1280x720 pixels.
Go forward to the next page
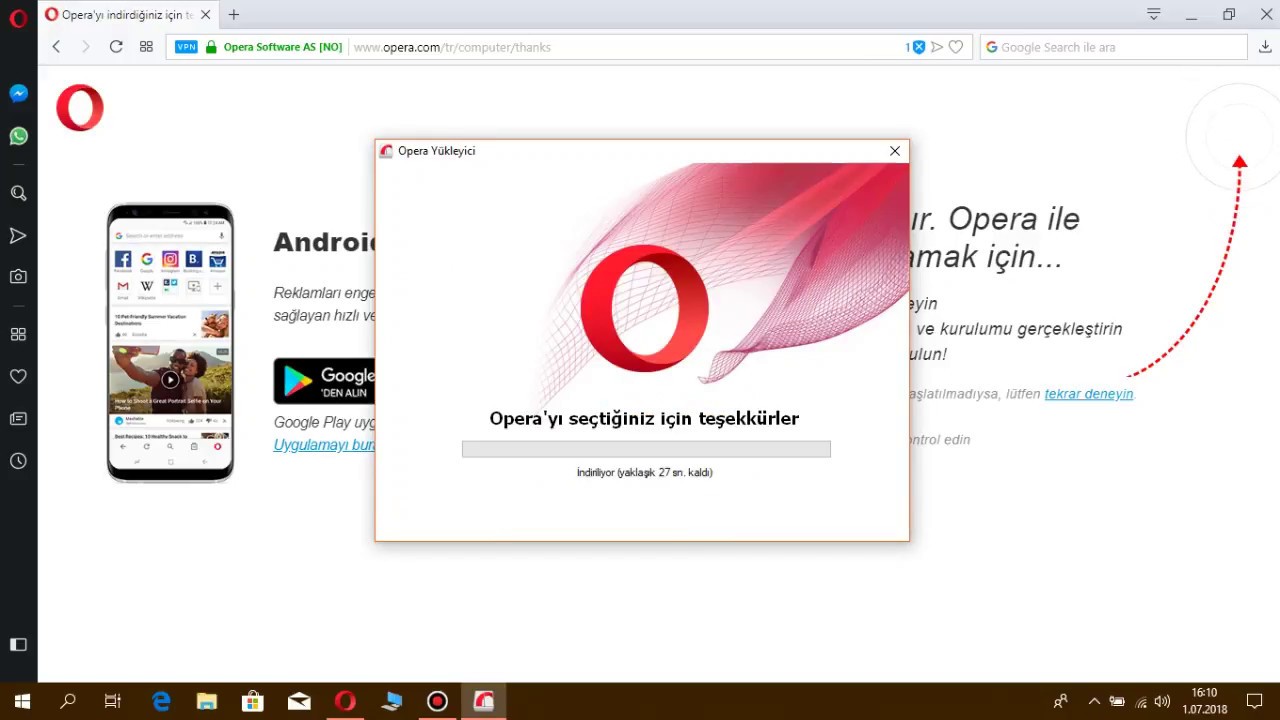click(x=85, y=47)
